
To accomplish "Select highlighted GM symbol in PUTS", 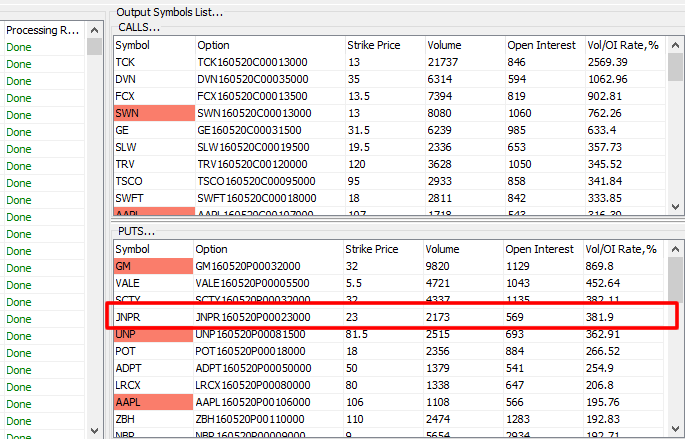I will (153, 266).
